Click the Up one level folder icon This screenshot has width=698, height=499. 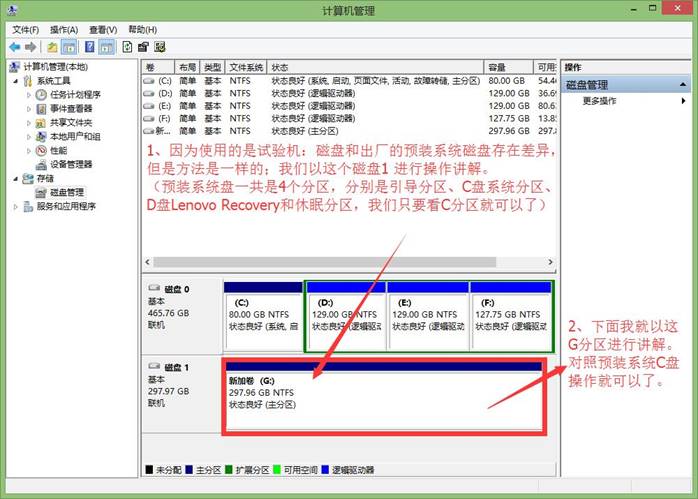coord(52,46)
